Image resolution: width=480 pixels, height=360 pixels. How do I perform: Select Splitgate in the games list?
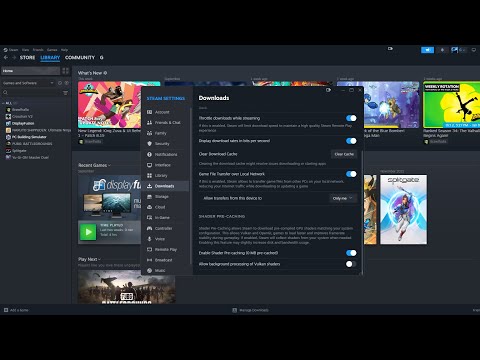pos(19,151)
